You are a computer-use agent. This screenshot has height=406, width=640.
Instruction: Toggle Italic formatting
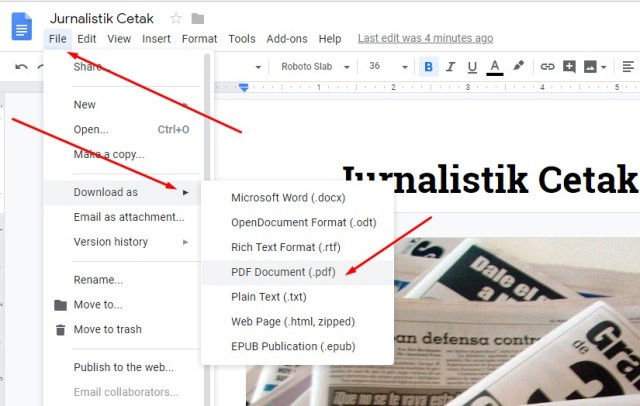[x=451, y=67]
